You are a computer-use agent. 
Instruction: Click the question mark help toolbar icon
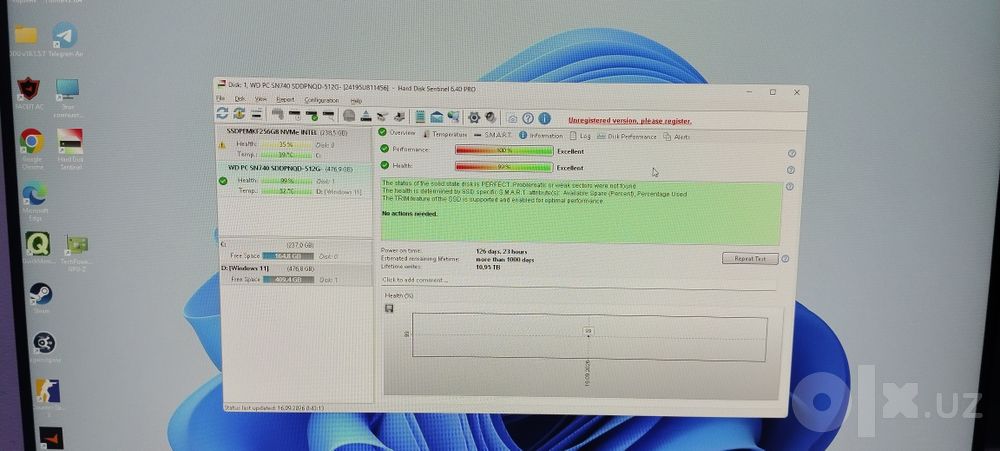tap(527, 119)
